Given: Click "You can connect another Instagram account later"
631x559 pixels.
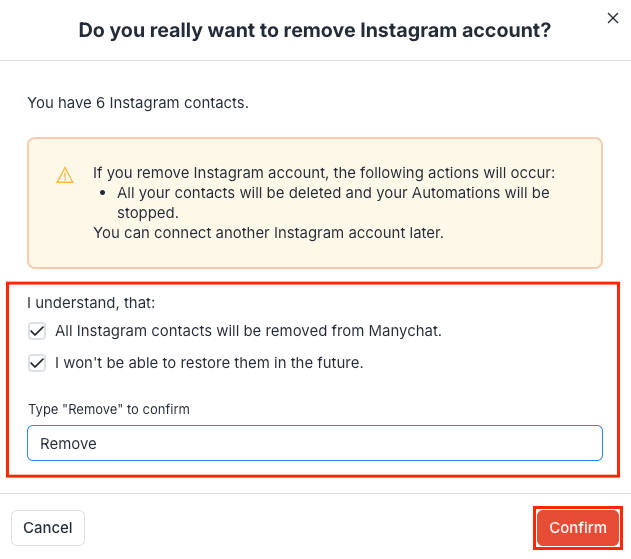Looking at the screenshot, I should point(268,233).
